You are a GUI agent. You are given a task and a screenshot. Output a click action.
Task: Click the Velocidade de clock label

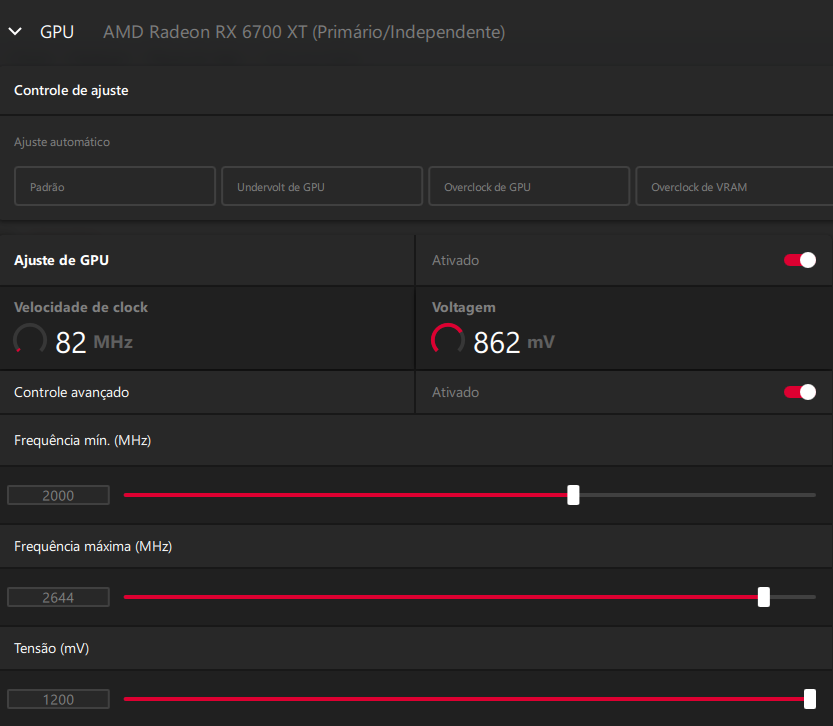point(81,307)
